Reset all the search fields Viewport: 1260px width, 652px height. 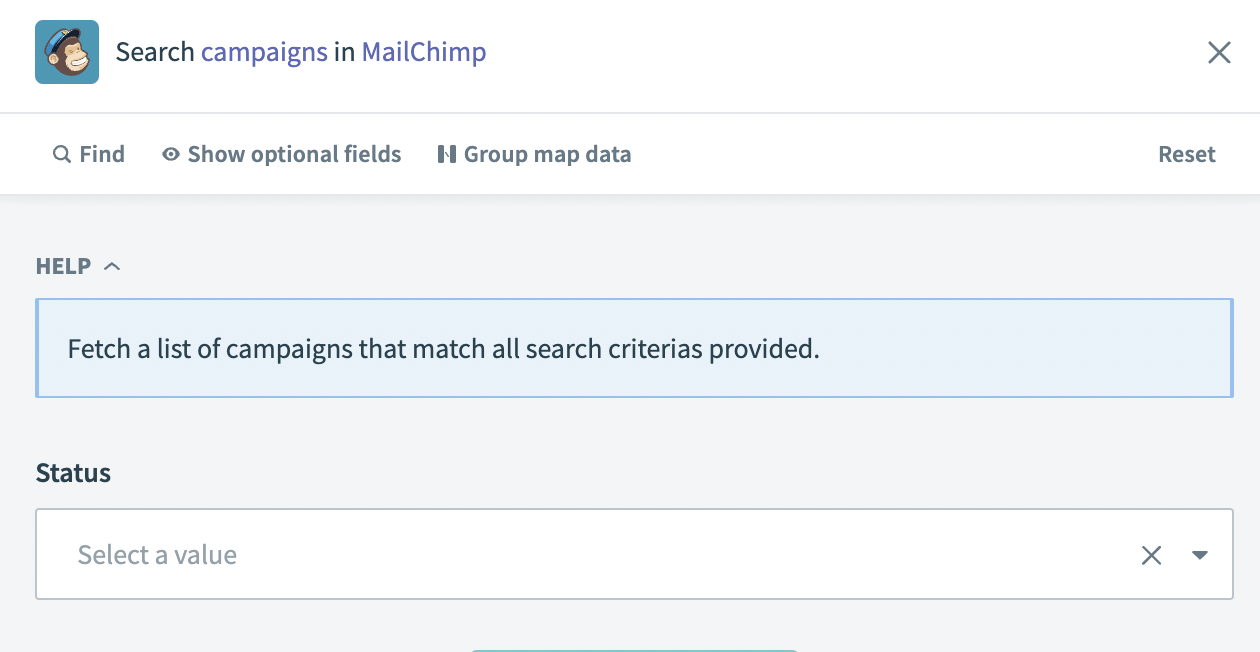pos(1186,153)
